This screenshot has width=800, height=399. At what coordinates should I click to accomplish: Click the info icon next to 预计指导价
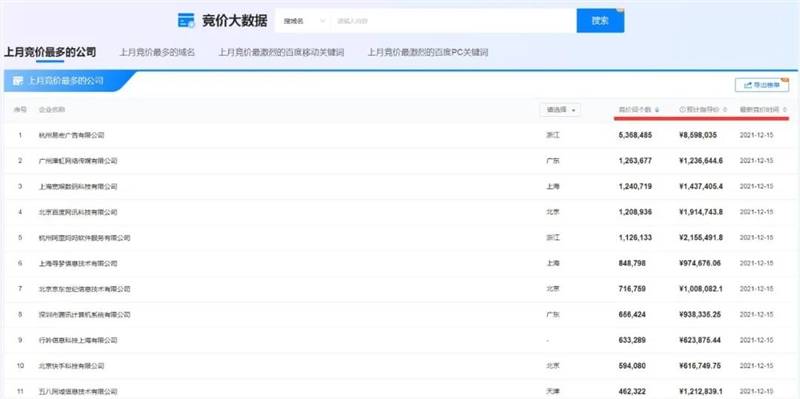click(682, 110)
